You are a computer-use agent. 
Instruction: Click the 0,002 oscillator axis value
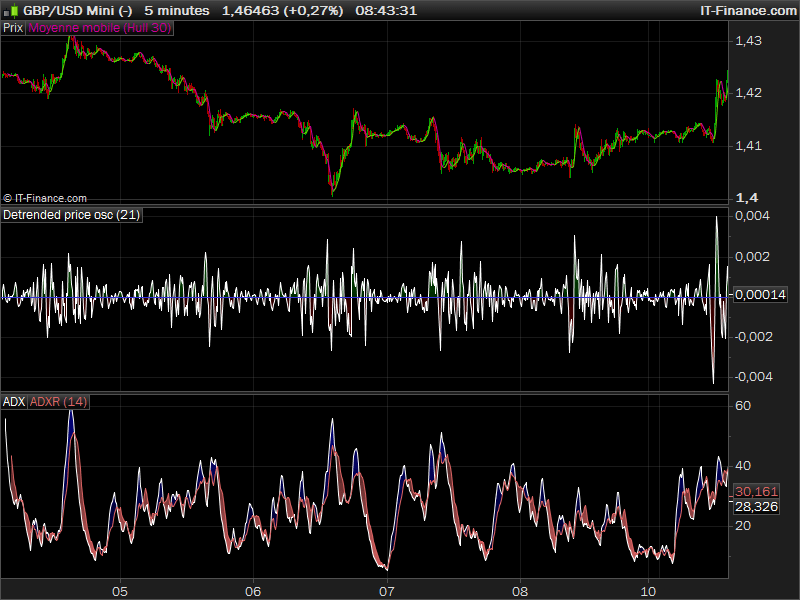pos(752,257)
